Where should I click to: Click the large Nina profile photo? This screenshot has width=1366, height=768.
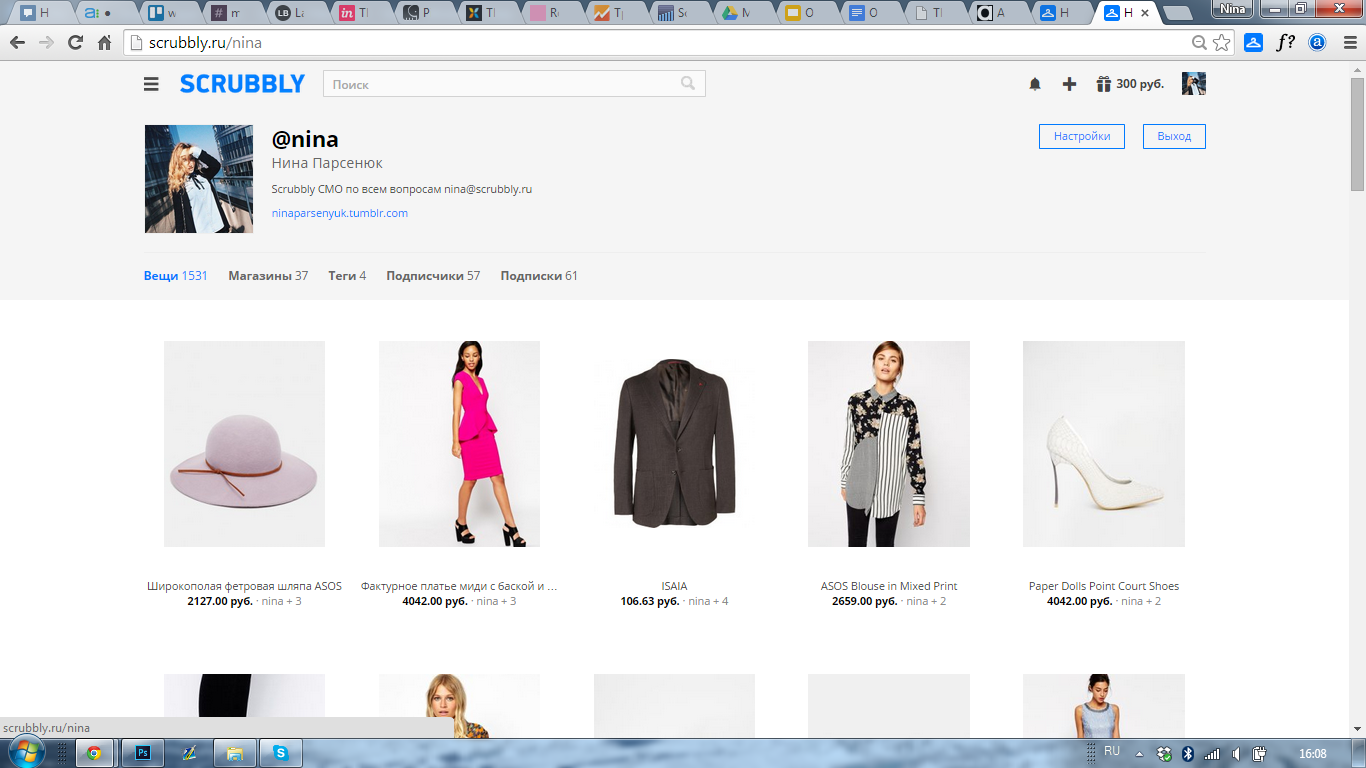click(x=199, y=179)
